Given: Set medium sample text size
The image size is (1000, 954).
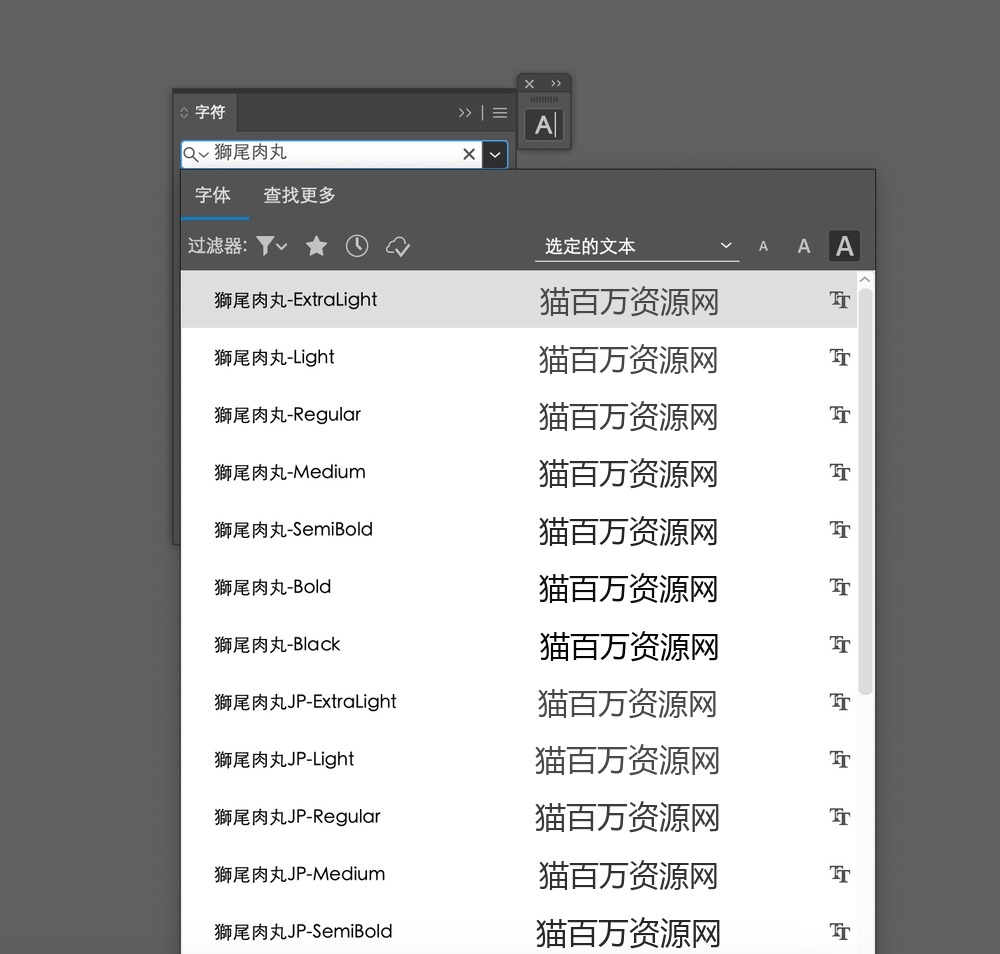Looking at the screenshot, I should (x=804, y=246).
